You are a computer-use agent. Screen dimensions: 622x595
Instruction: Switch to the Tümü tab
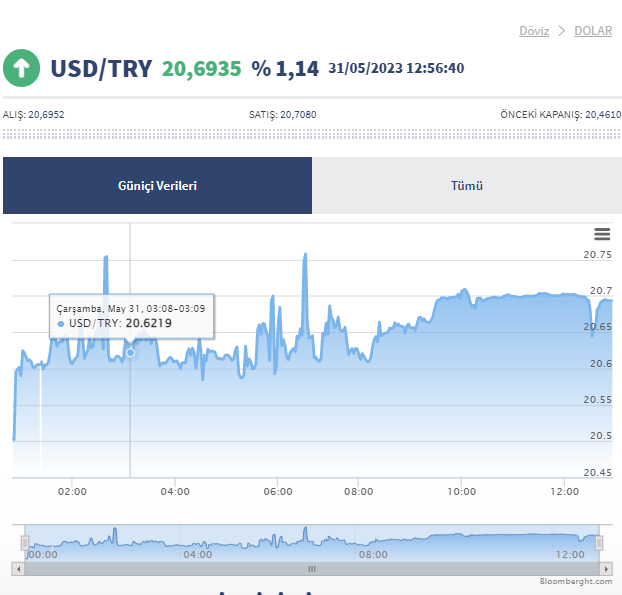pyautogui.click(x=467, y=186)
